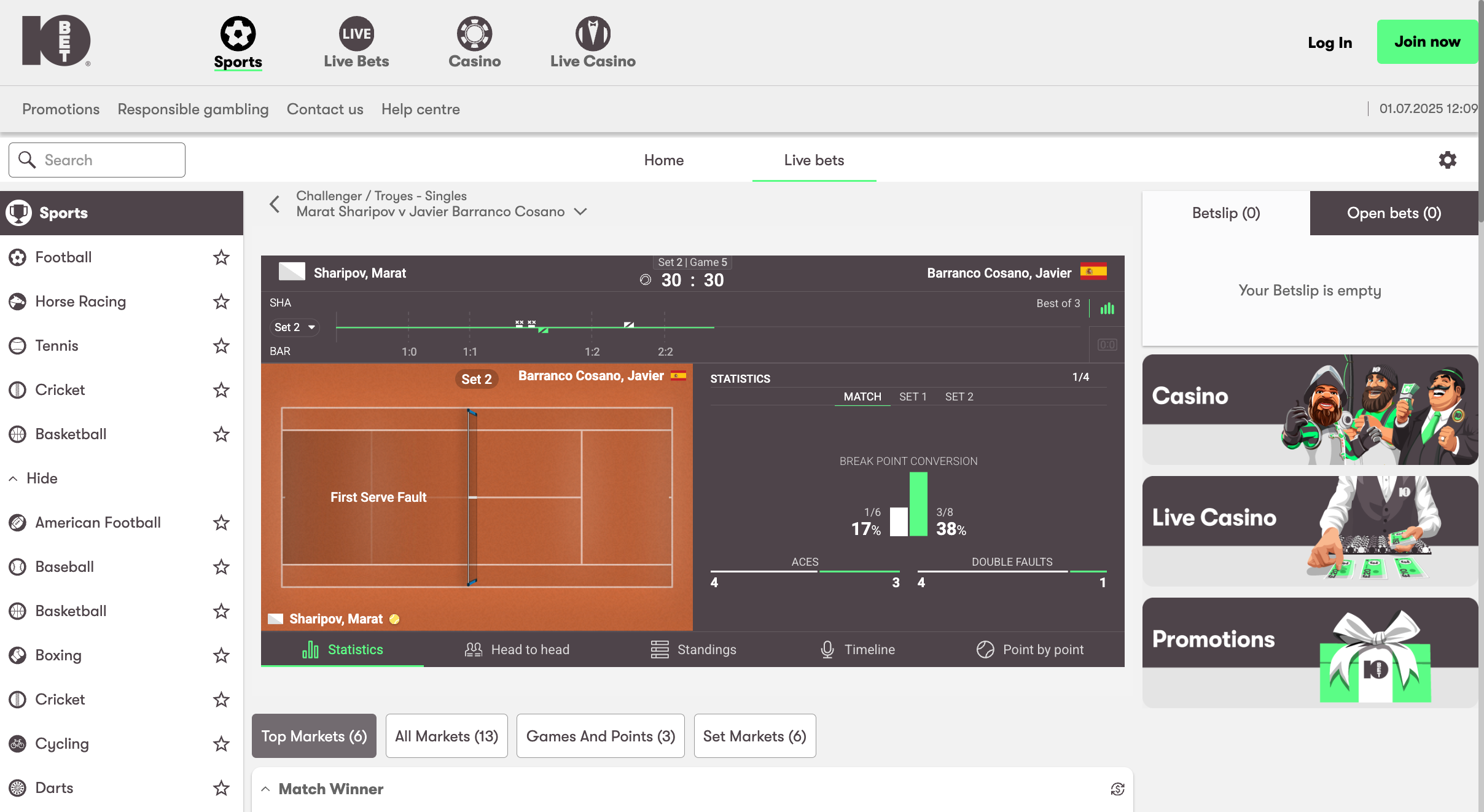This screenshot has height=812, width=1484.
Task: Toggle the green stats bar chart icon
Action: click(1107, 308)
